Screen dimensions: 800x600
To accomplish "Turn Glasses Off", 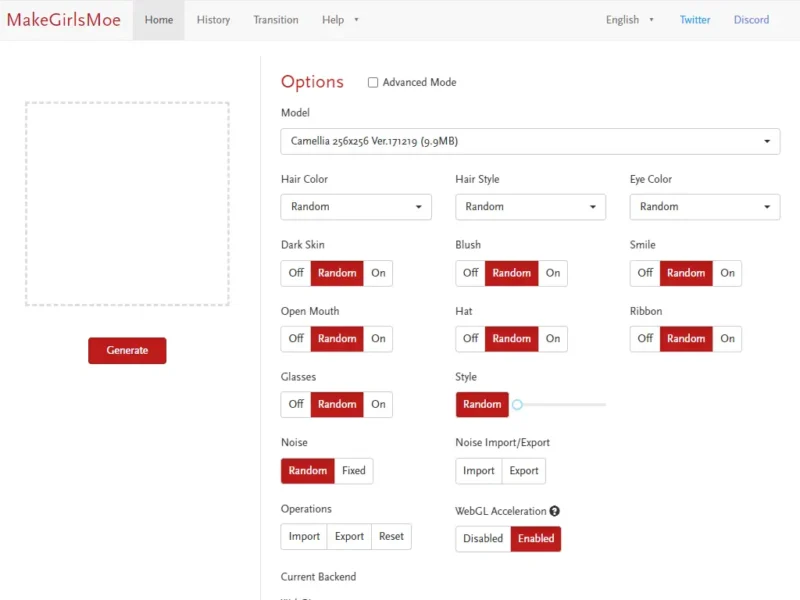I will tap(296, 404).
